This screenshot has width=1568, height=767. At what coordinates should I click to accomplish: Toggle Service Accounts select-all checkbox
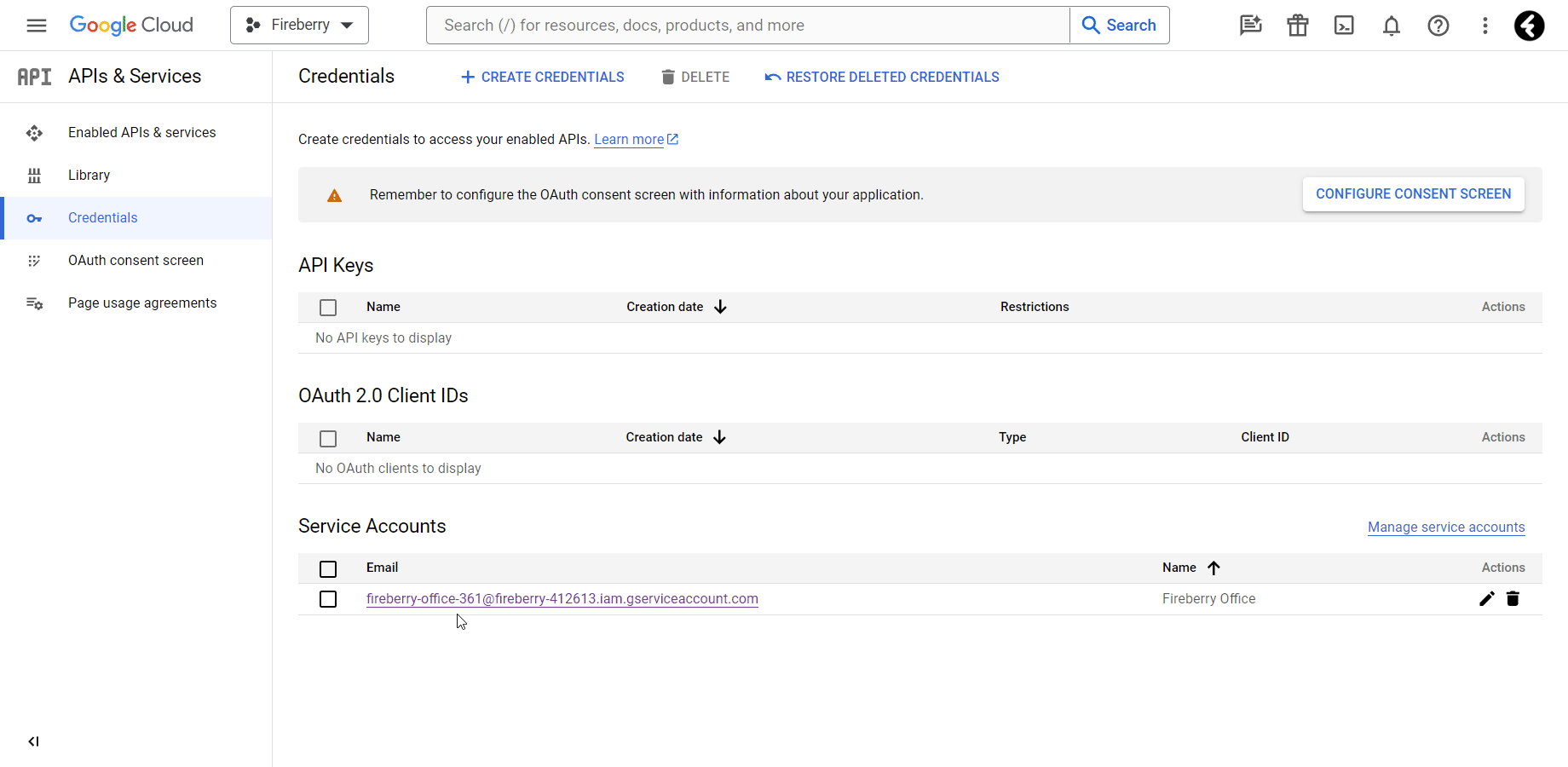point(328,568)
